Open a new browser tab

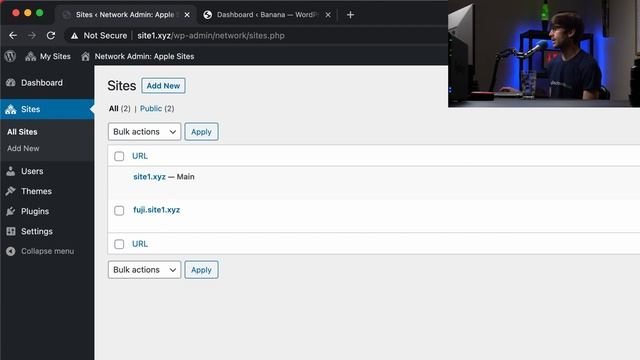(350, 15)
